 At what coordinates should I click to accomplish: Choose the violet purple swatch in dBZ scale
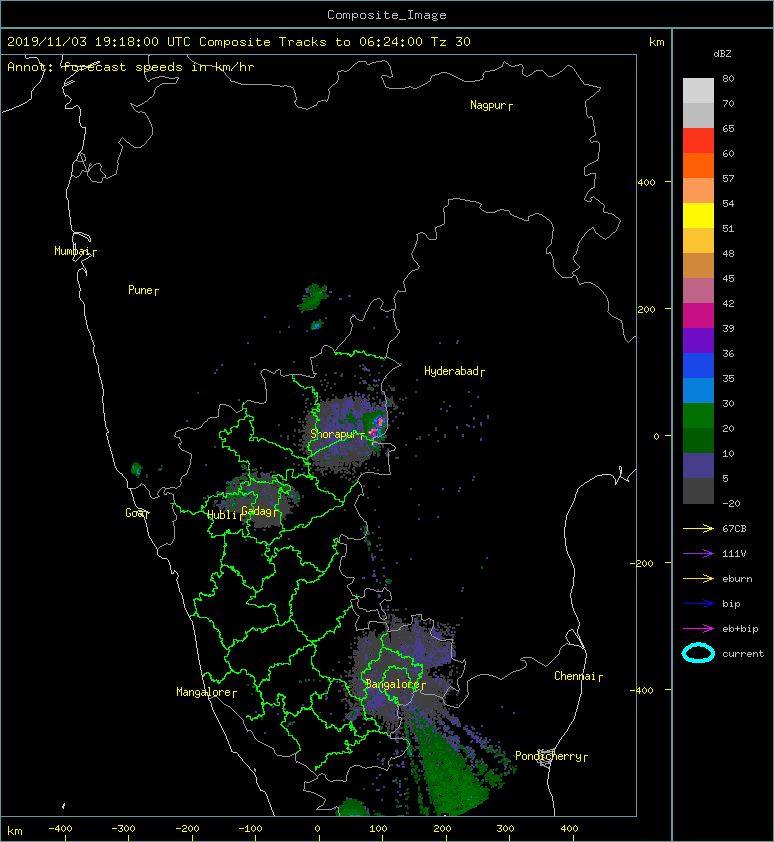click(x=698, y=340)
